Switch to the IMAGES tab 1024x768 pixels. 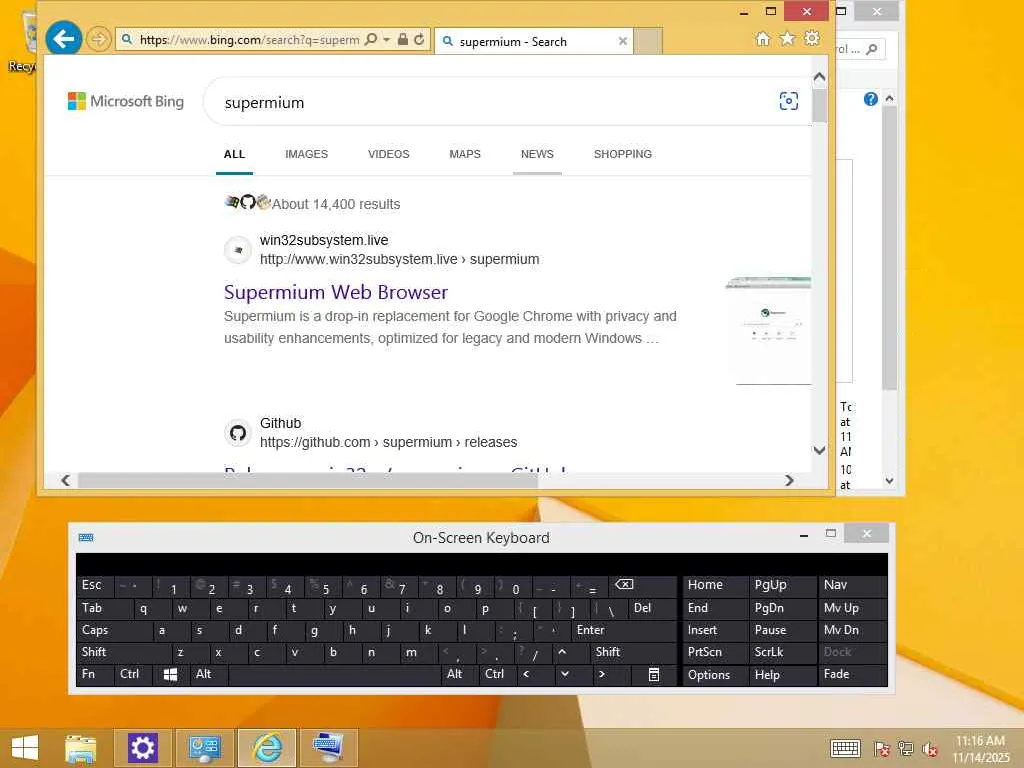pos(306,154)
